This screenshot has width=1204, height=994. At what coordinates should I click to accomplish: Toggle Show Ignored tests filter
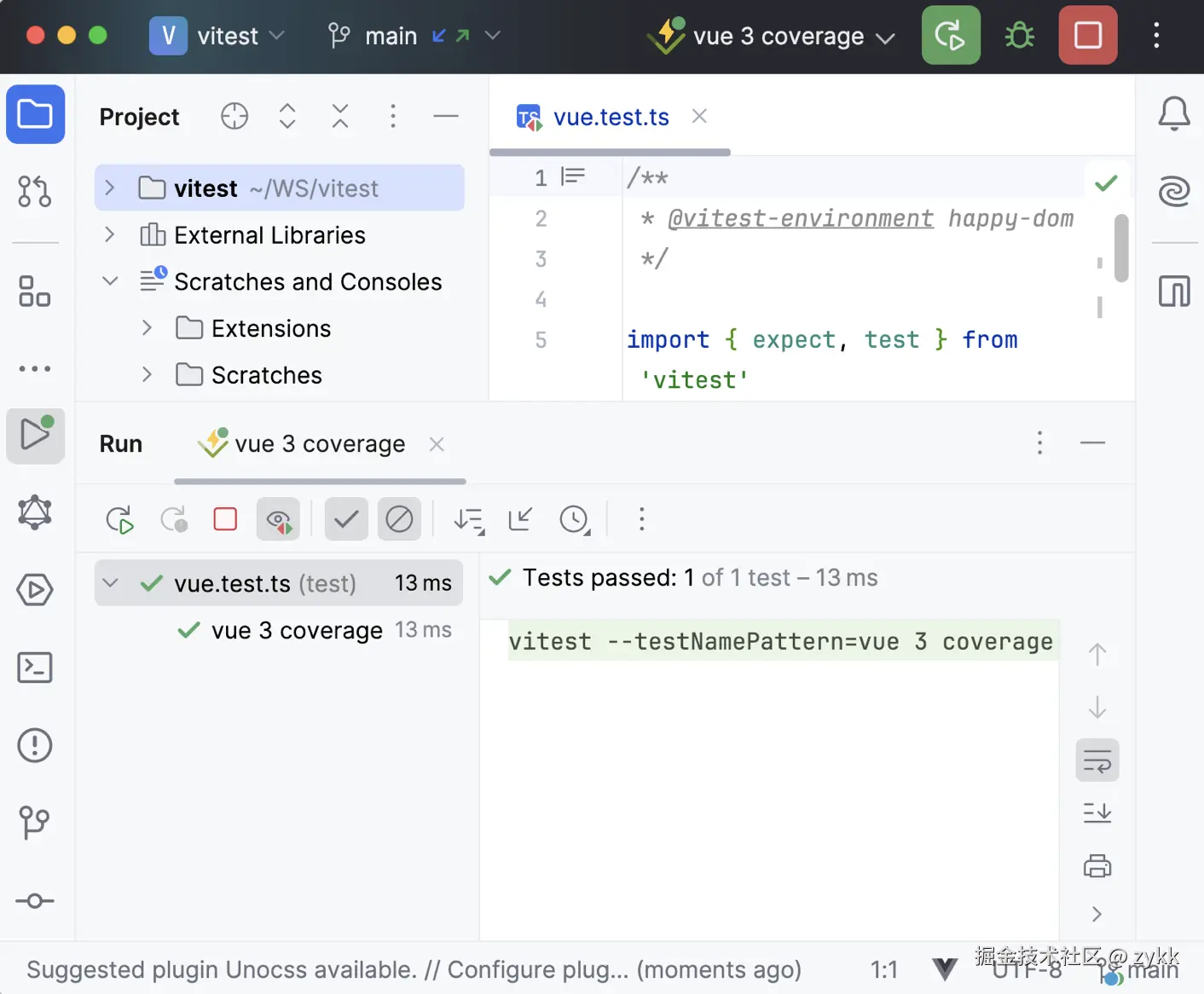[399, 518]
